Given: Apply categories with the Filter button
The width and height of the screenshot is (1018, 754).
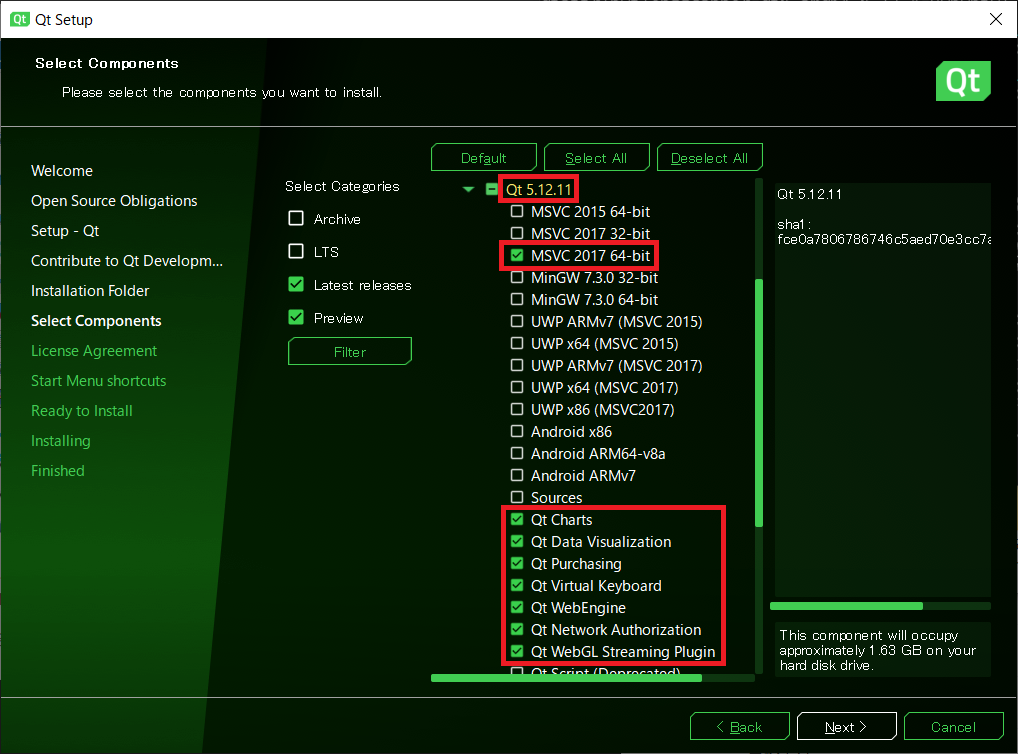Looking at the screenshot, I should tap(350, 351).
